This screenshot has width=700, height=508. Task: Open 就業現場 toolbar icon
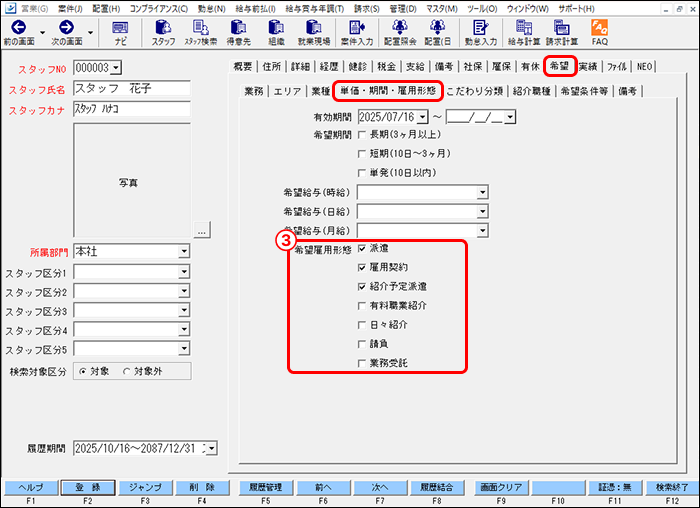click(314, 32)
